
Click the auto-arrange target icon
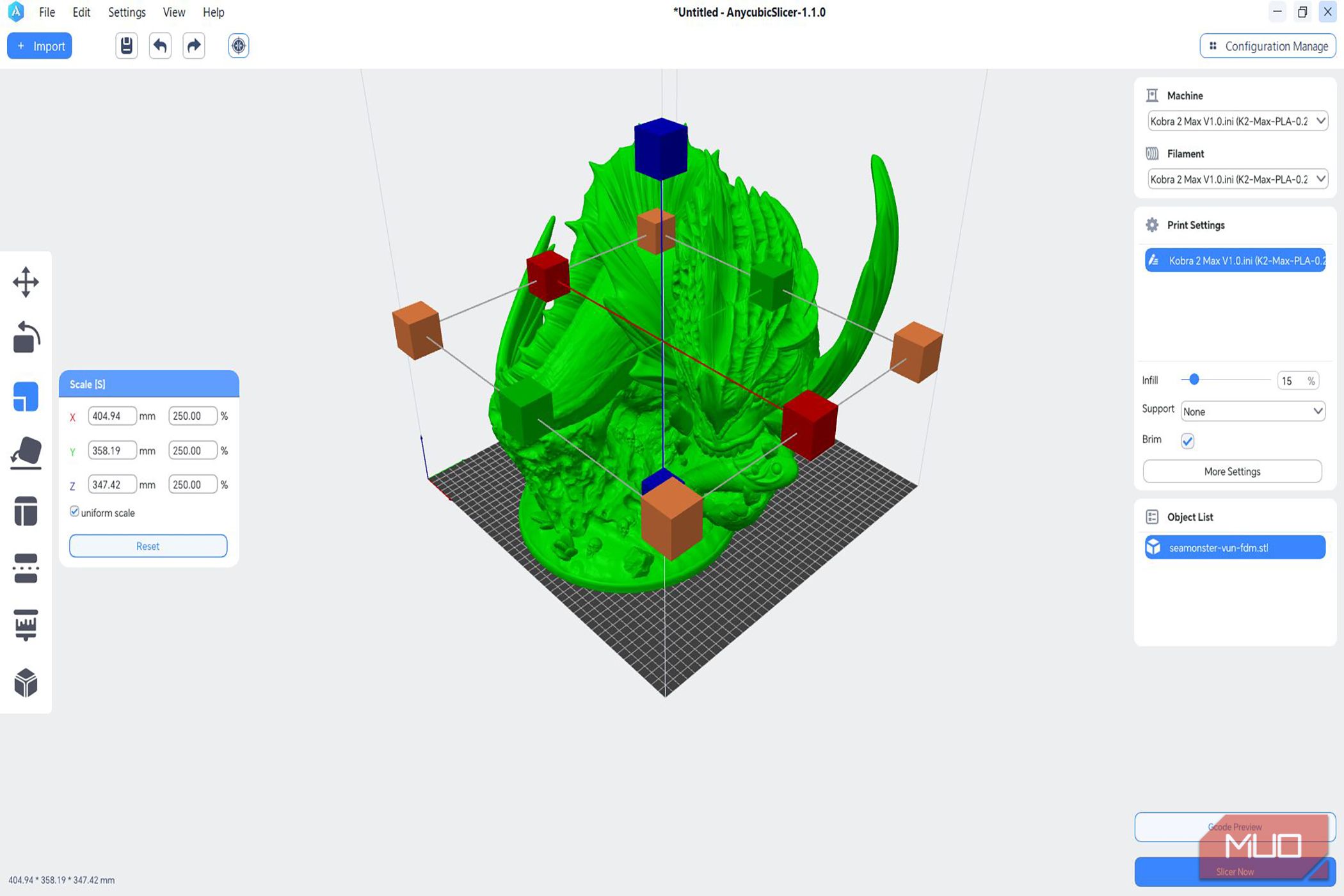237,45
